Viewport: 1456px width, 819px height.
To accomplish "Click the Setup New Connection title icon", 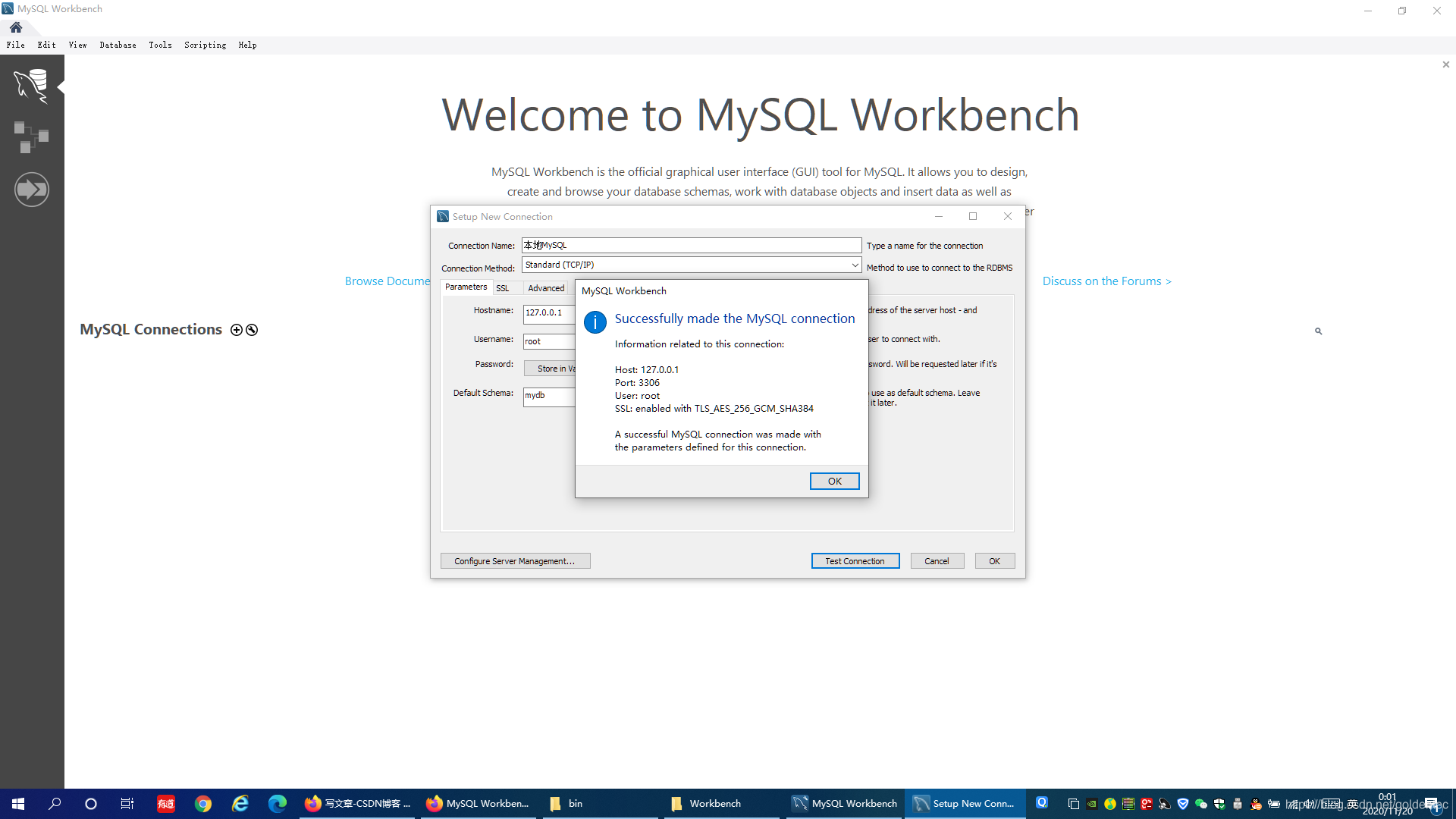I will pyautogui.click(x=443, y=217).
